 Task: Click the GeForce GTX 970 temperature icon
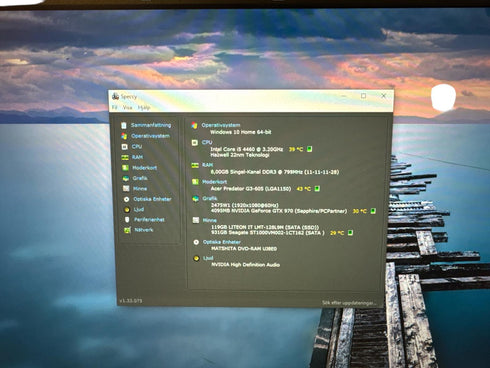tap(373, 211)
